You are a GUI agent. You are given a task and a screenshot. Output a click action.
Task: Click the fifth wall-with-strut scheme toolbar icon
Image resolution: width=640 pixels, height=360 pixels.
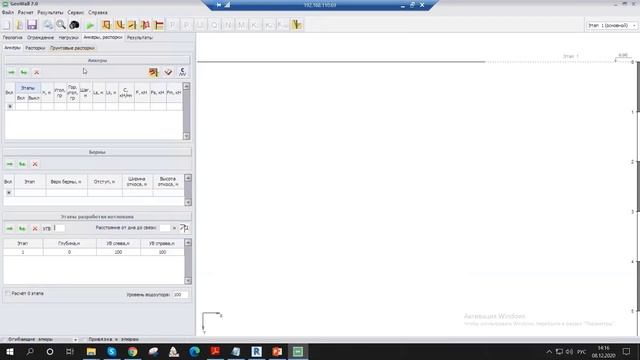(159, 25)
